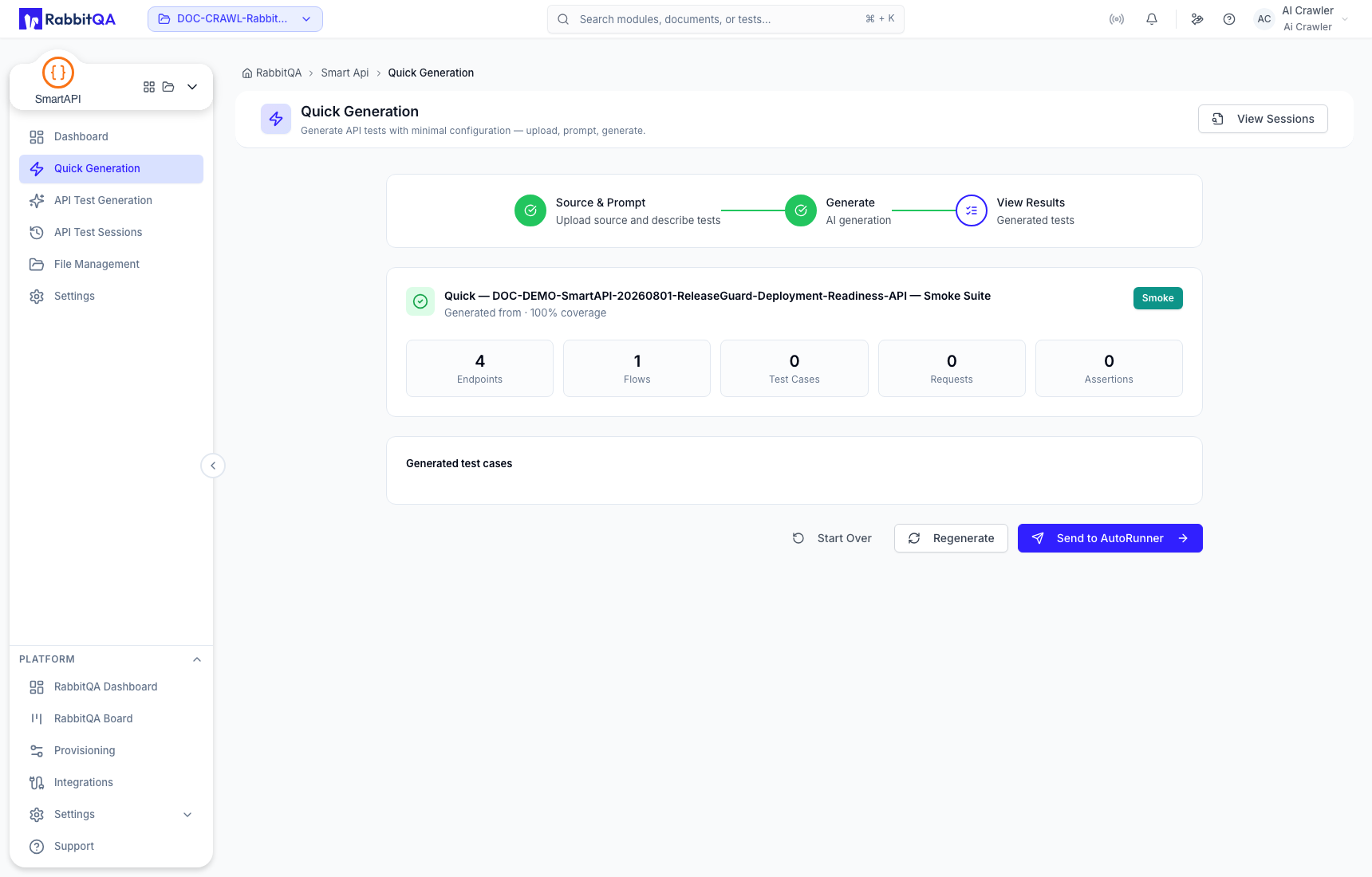The height and width of the screenshot is (877, 1372).
Task: Open API Test Sessions page
Action: point(111,233)
